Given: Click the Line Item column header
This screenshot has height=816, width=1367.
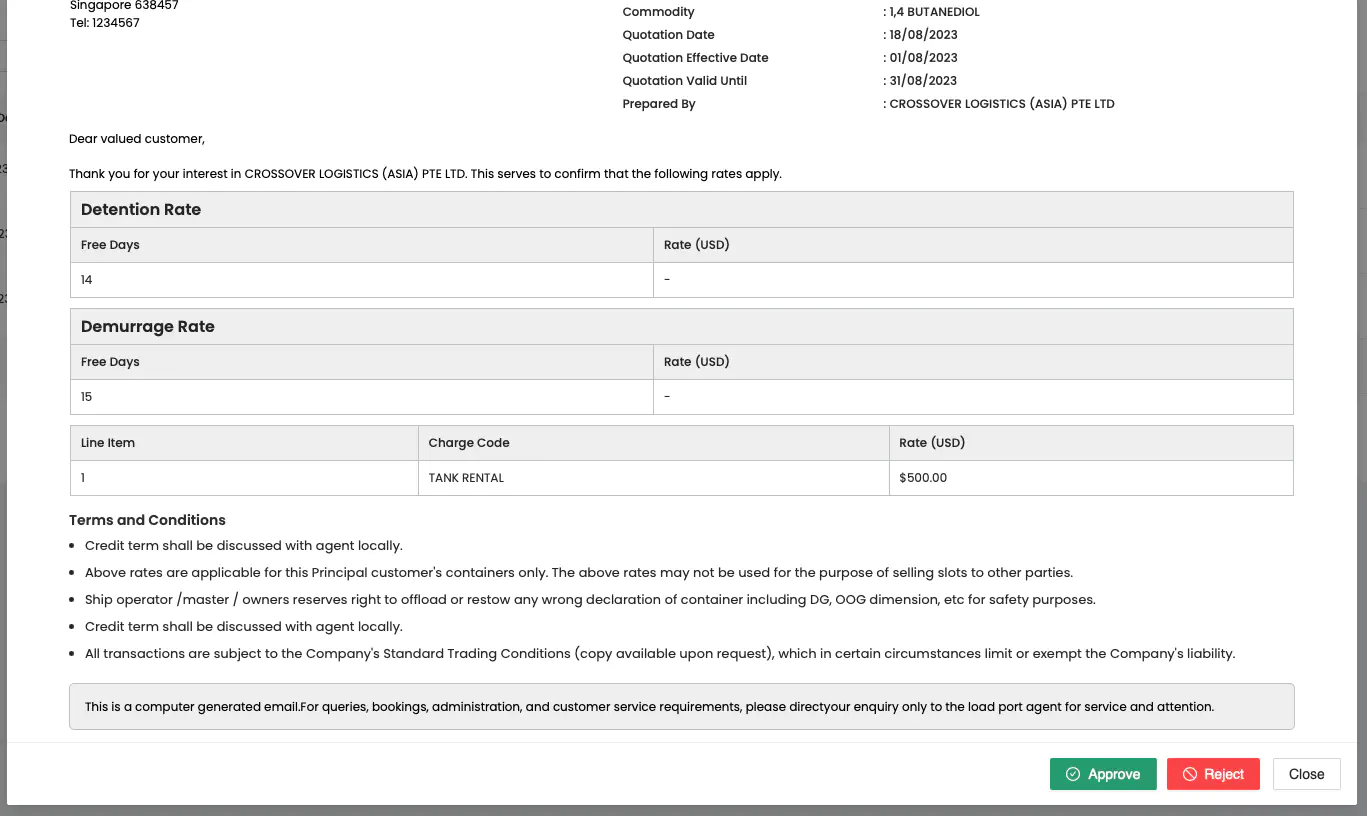Looking at the screenshot, I should pyautogui.click(x=108, y=443).
